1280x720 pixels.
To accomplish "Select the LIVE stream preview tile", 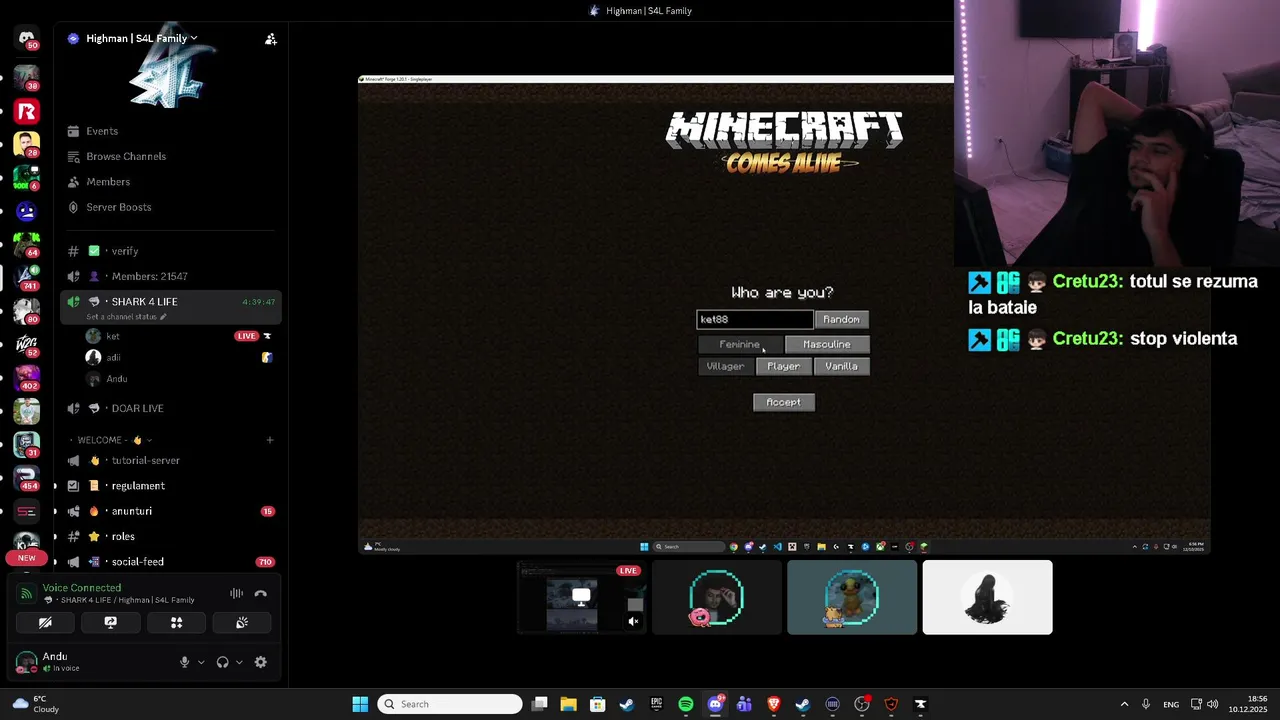I will [x=582, y=598].
